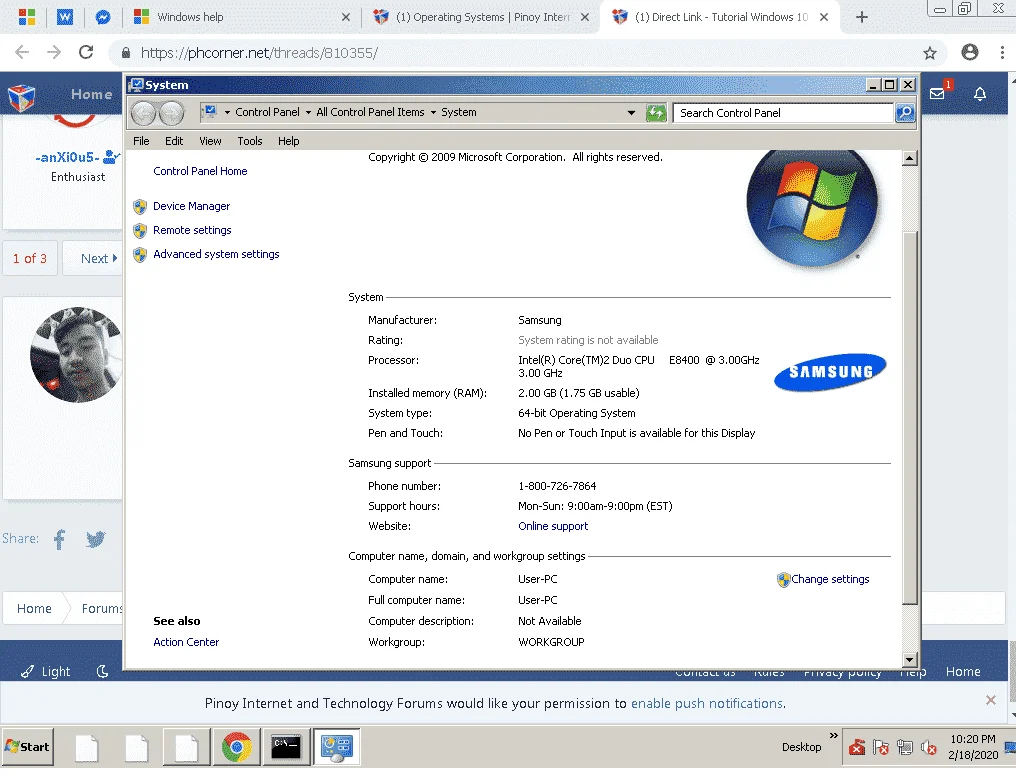Screen dimensions: 1016x780
Task: Click the phcorner.net URL address bar
Action: 527,53
